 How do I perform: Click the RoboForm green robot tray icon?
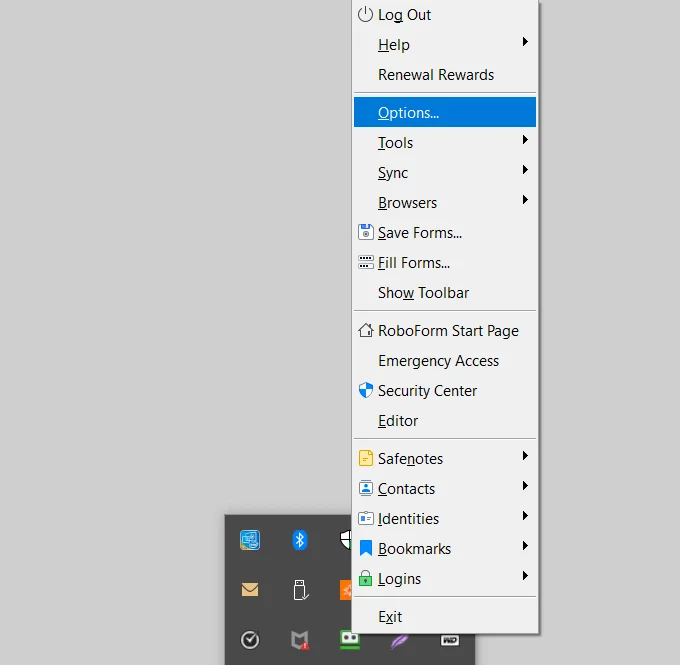pos(350,640)
